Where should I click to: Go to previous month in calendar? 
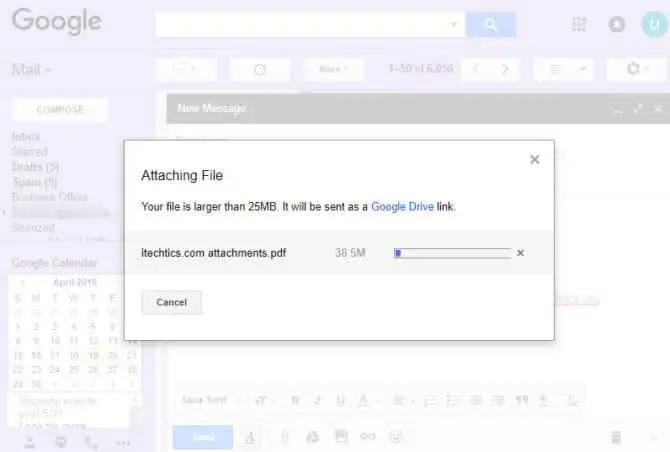point(22,282)
